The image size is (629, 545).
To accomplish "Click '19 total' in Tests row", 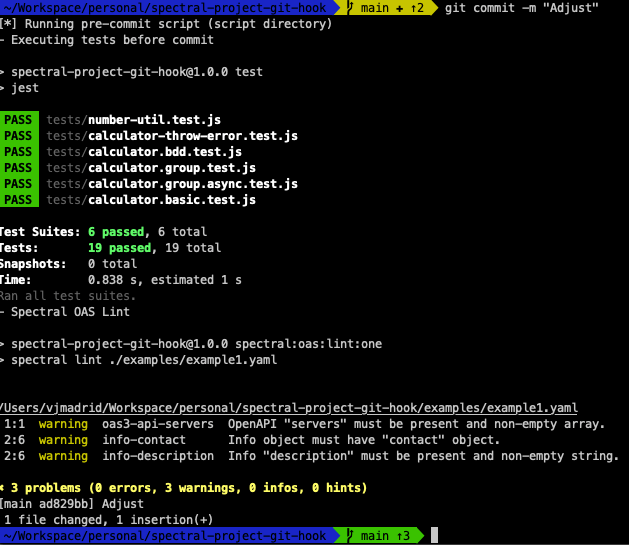I will [193, 248].
